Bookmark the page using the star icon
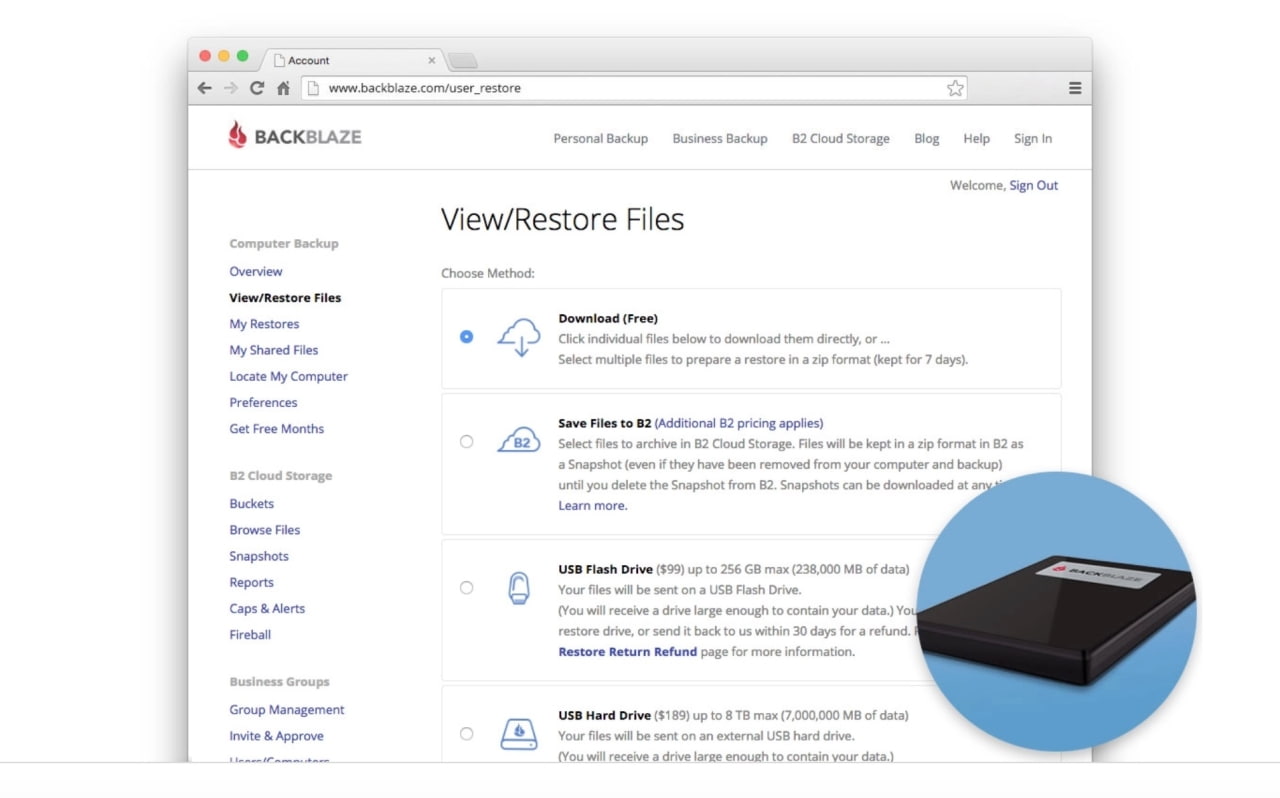The height and width of the screenshot is (798, 1280). coord(955,88)
